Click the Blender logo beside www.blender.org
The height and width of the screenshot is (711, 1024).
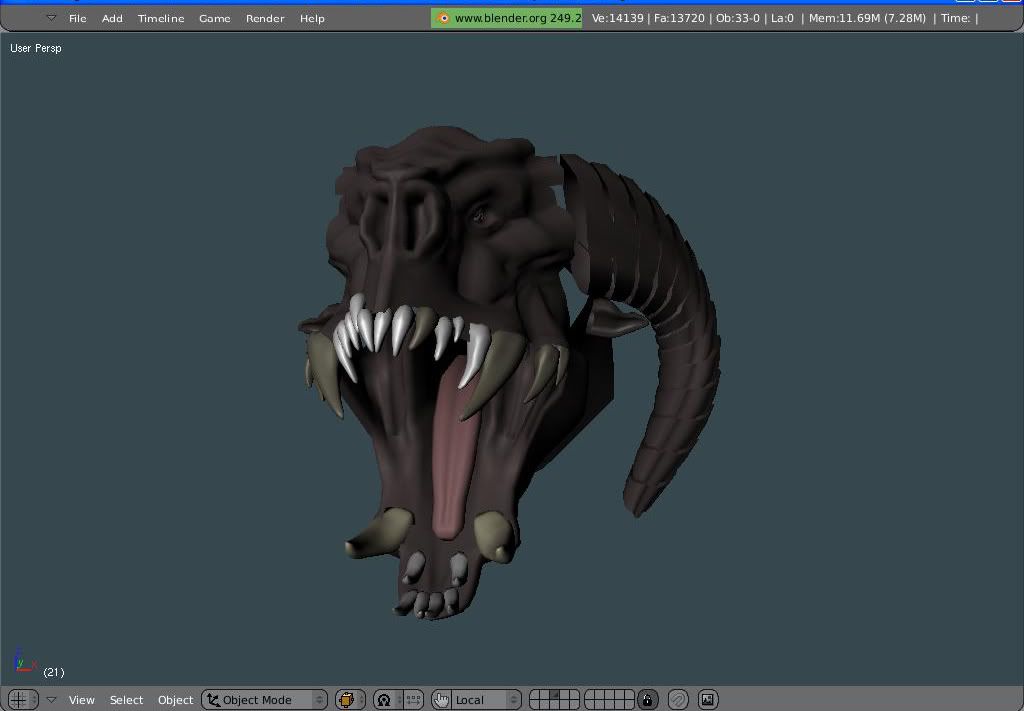click(443, 18)
